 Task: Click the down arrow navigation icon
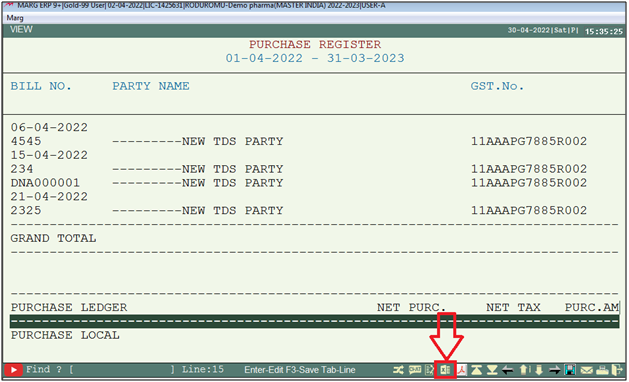pyautogui.click(x=539, y=370)
